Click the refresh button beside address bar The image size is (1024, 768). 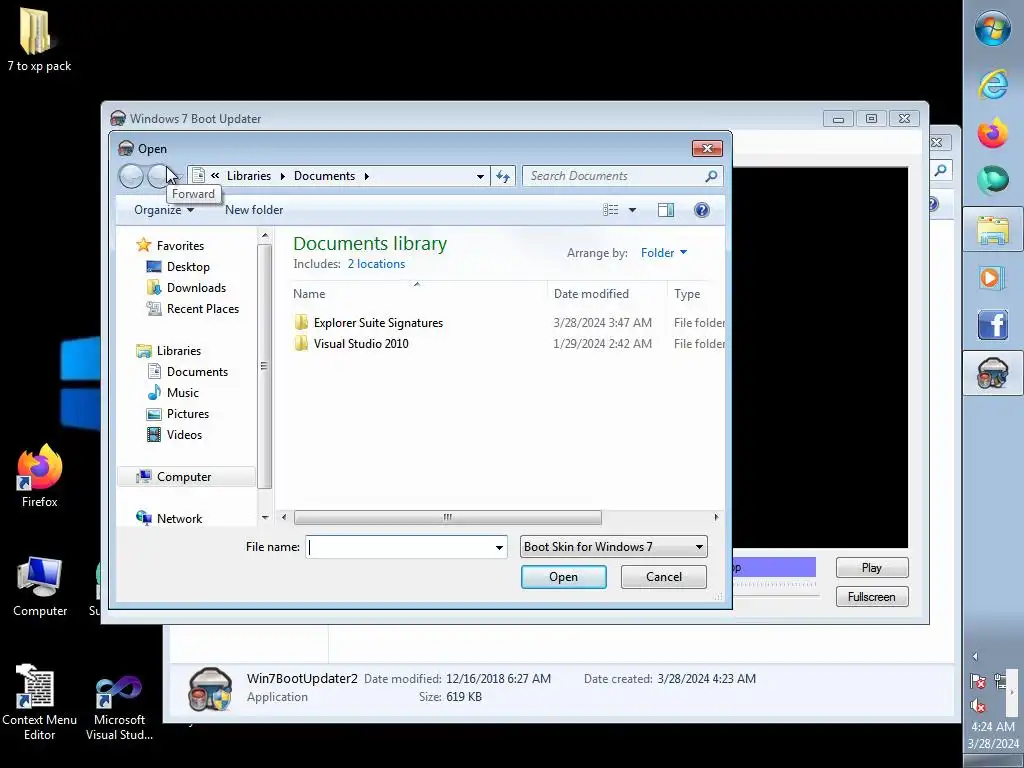pyautogui.click(x=503, y=176)
